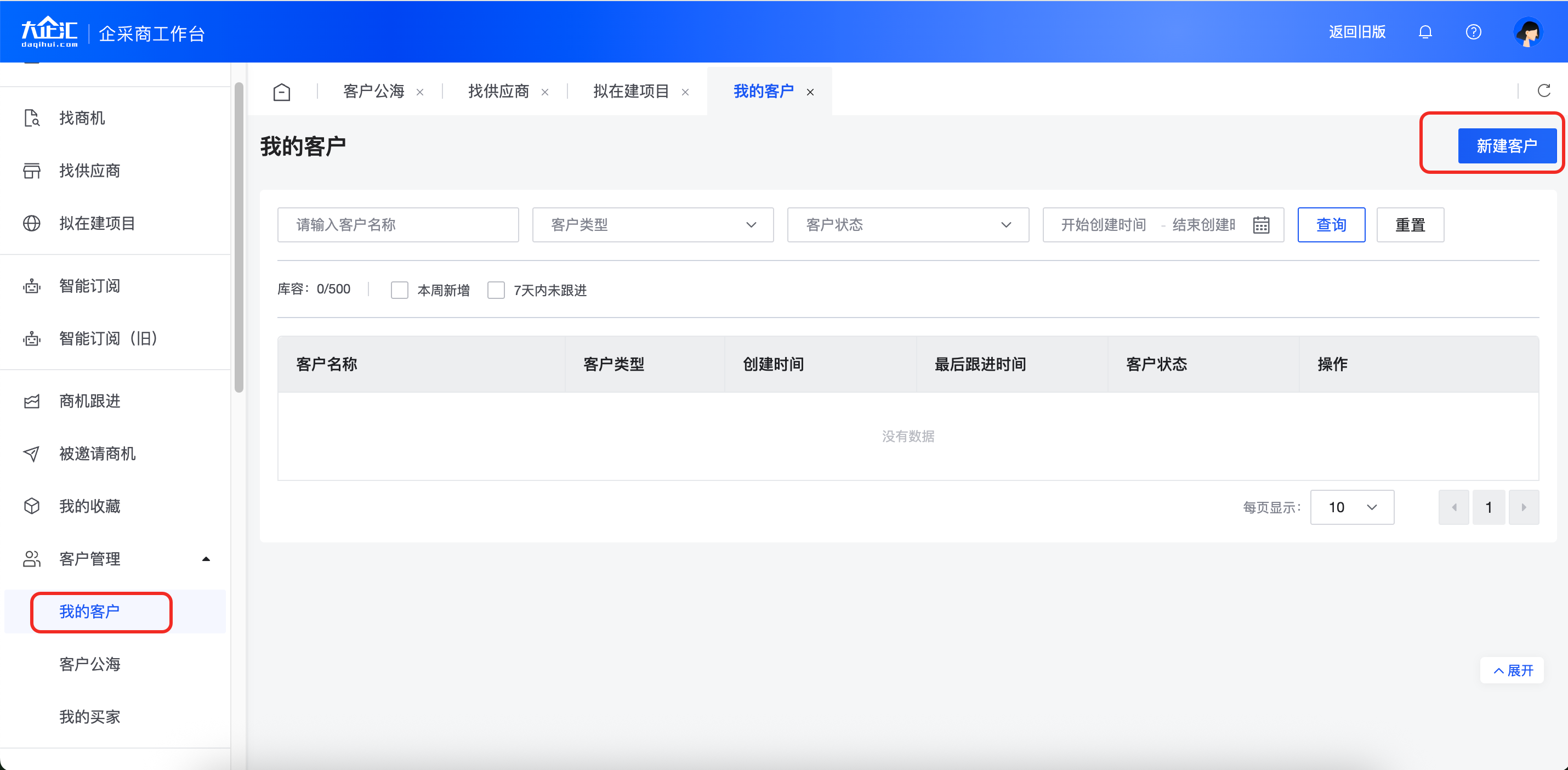Screen dimensions: 1568x770
Task: Close the 客户公海 tab
Action: pyautogui.click(x=420, y=93)
